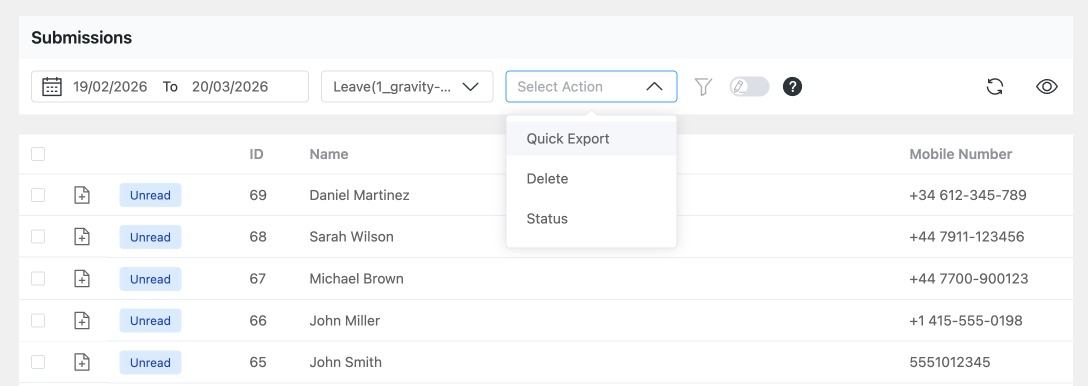The width and height of the screenshot is (1088, 386).
Task: Select the name Michael Brown
Action: [x=357, y=279]
